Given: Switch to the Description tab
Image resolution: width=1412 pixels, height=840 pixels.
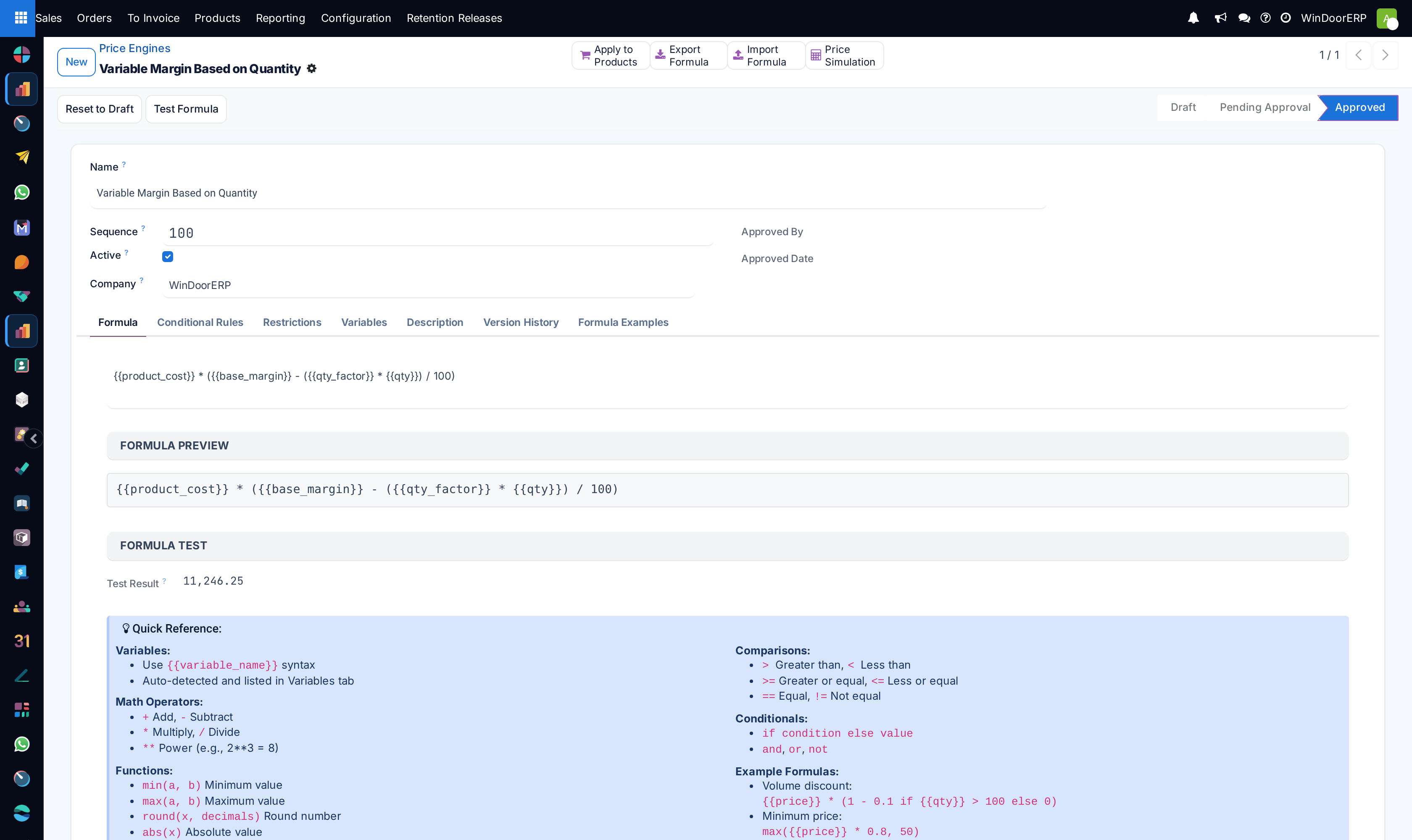Looking at the screenshot, I should pos(435,322).
